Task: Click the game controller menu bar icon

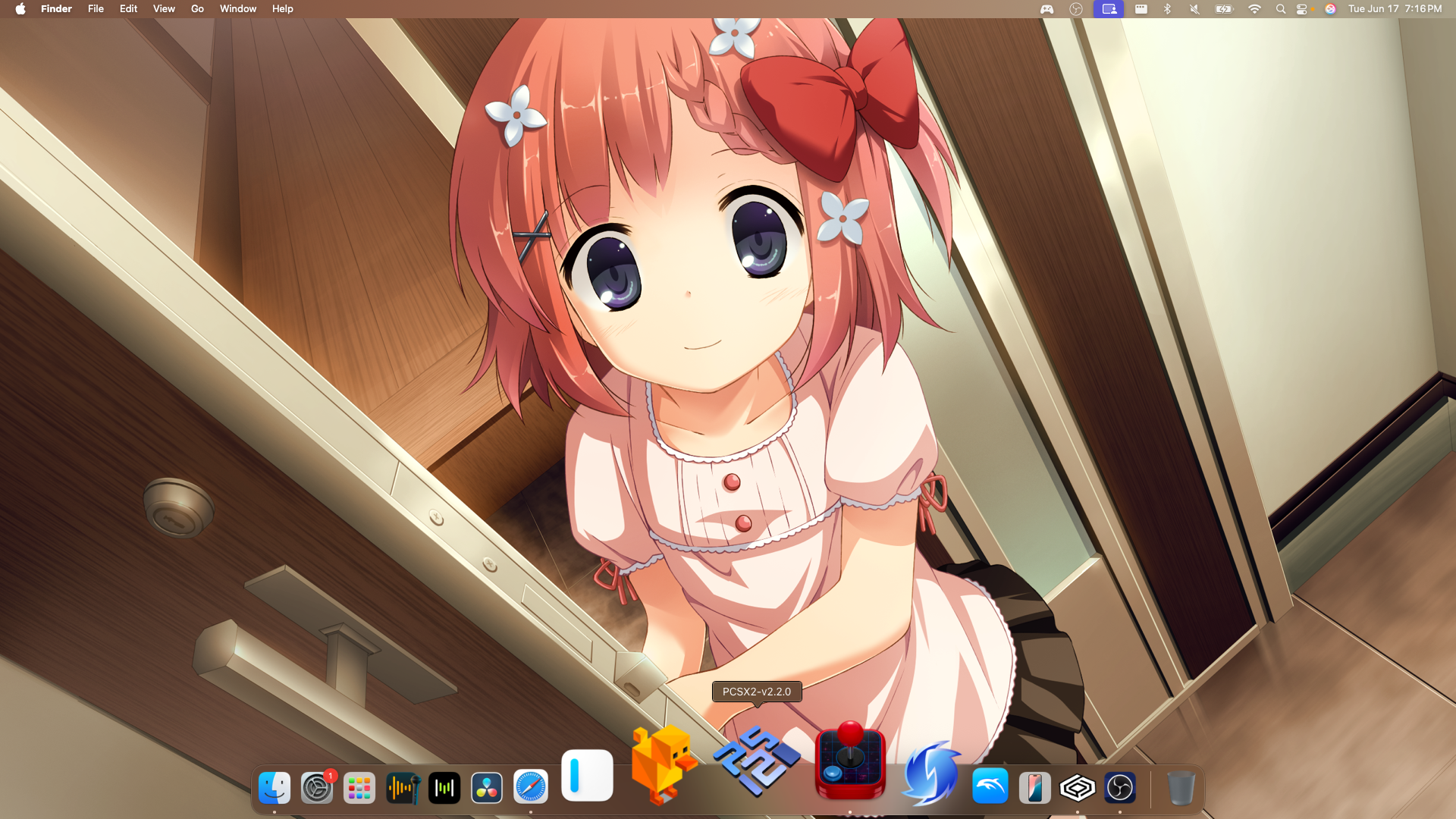Action: click(1046, 9)
